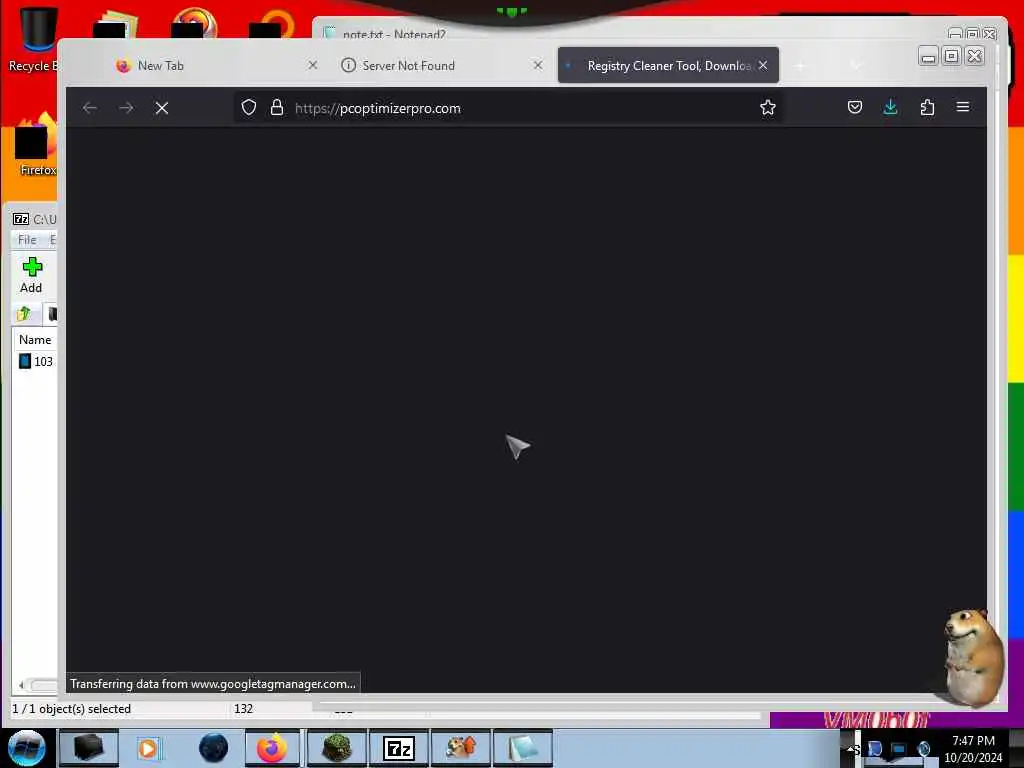Open Windows Start menu orb
Image resolution: width=1024 pixels, height=768 pixels.
point(26,748)
